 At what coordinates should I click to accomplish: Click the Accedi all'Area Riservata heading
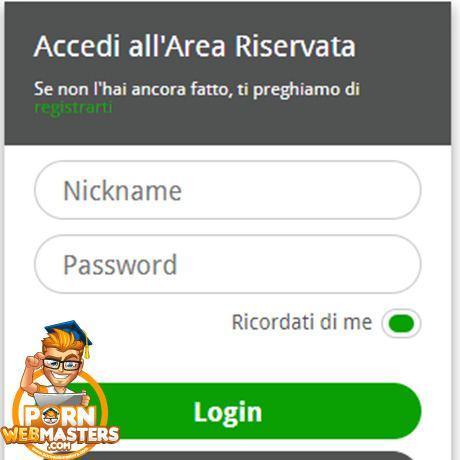click(x=195, y=46)
